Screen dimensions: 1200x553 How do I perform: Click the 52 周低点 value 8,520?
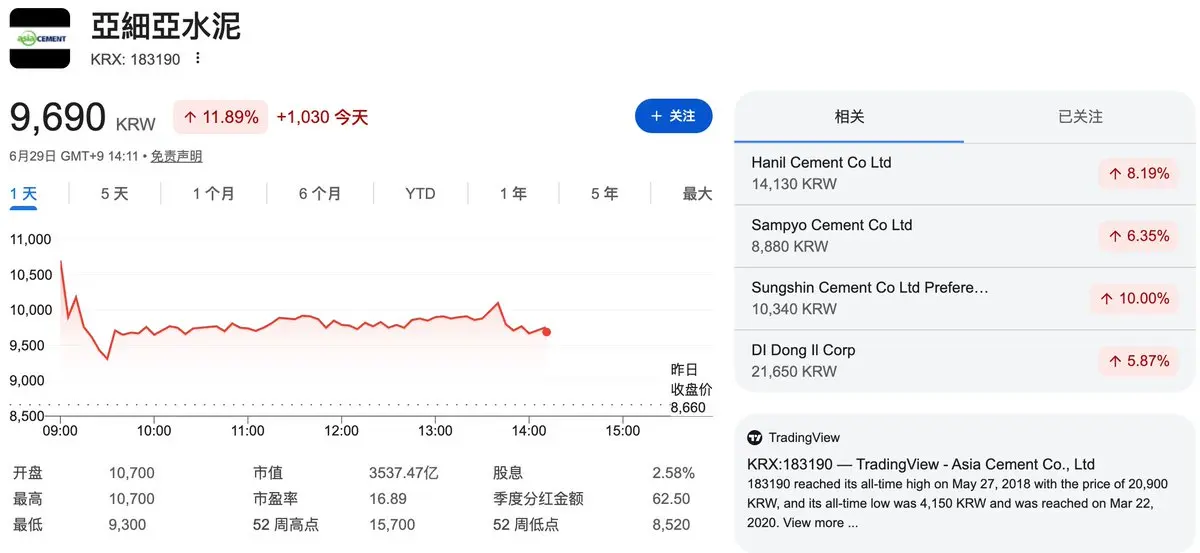tap(671, 524)
